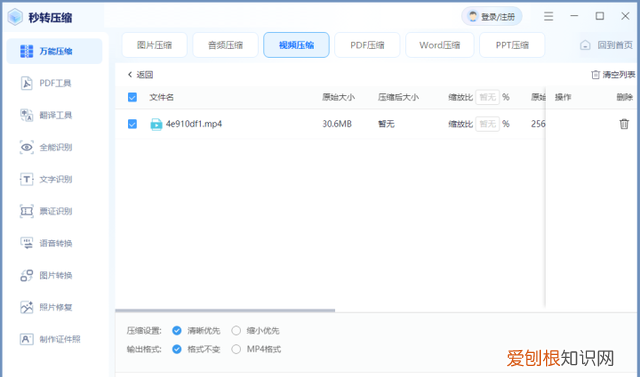Delete 4e910df1.mp4 with the trash icon

[624, 124]
